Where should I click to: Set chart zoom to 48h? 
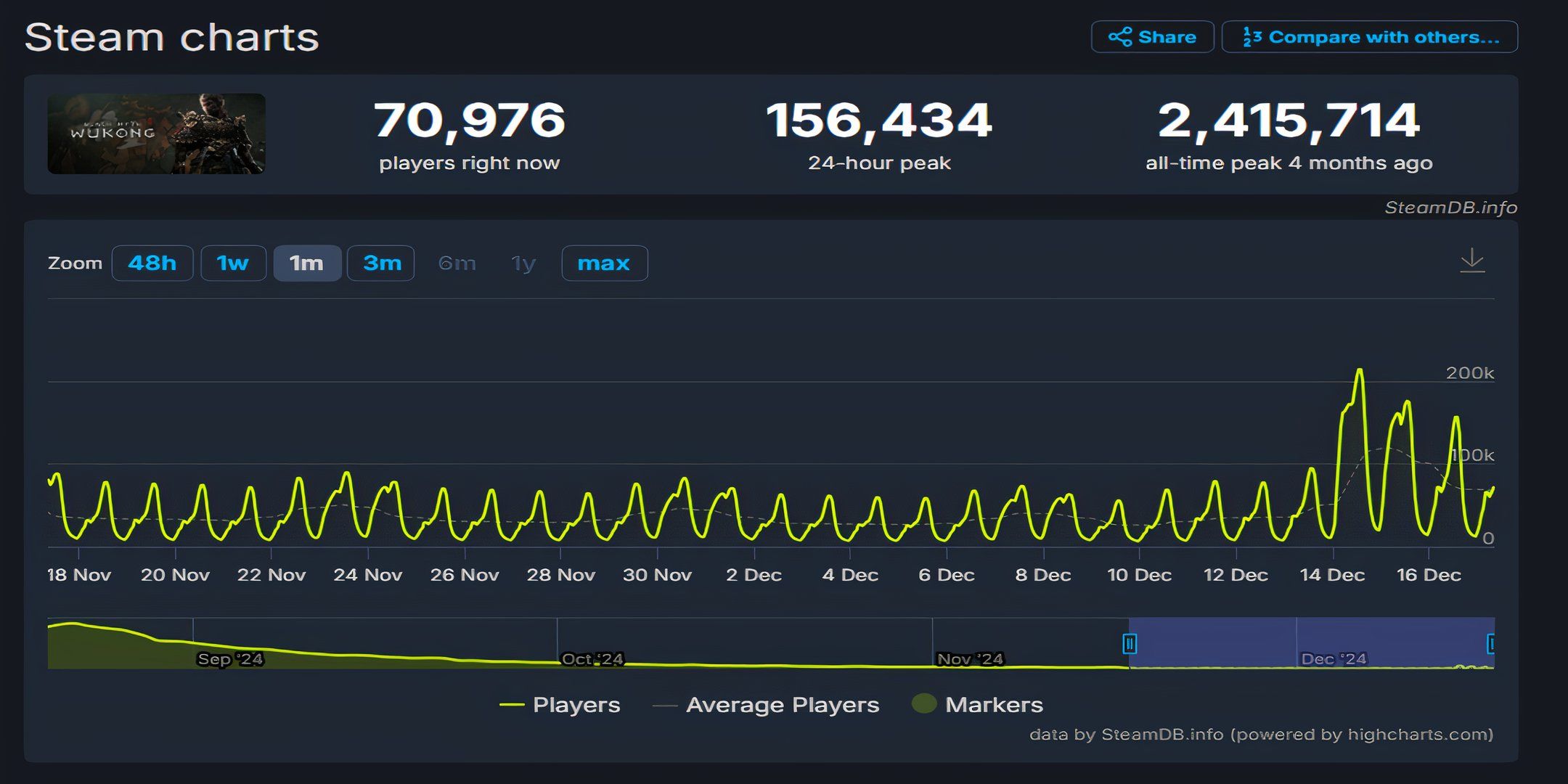click(152, 263)
